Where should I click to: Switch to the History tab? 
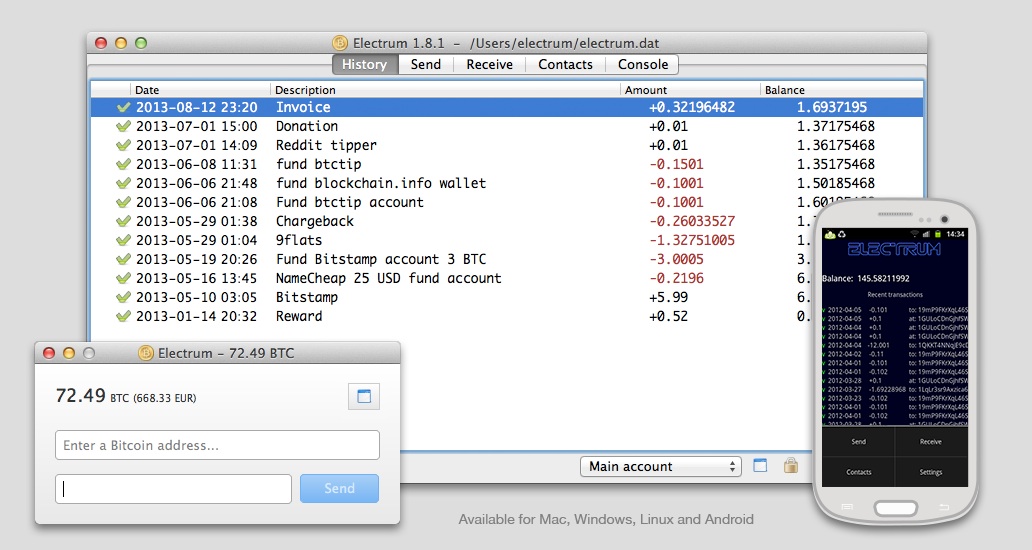pos(365,64)
